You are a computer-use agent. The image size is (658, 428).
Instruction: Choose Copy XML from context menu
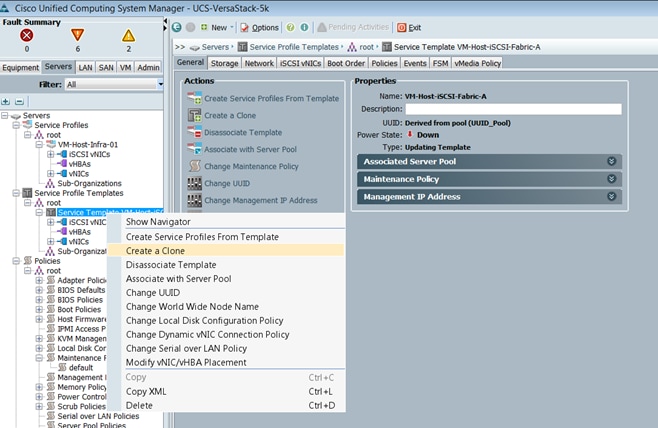pos(226,391)
